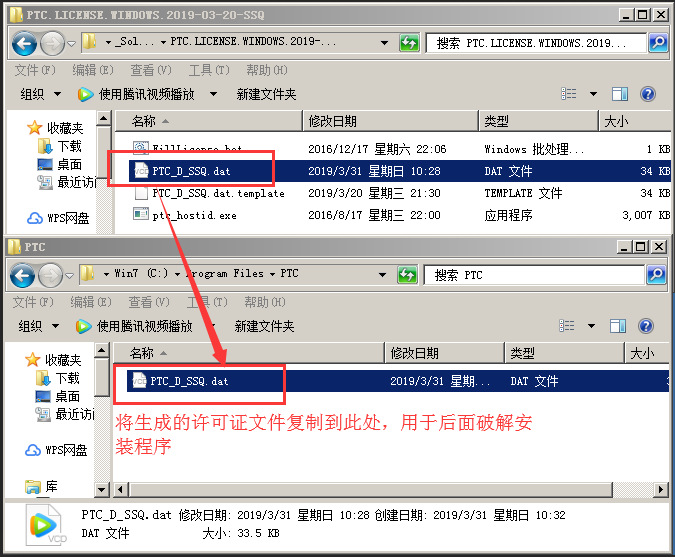The image size is (675, 557).
Task: Click folder icon in PTC.LICENSE address bar
Action: pos(89,42)
